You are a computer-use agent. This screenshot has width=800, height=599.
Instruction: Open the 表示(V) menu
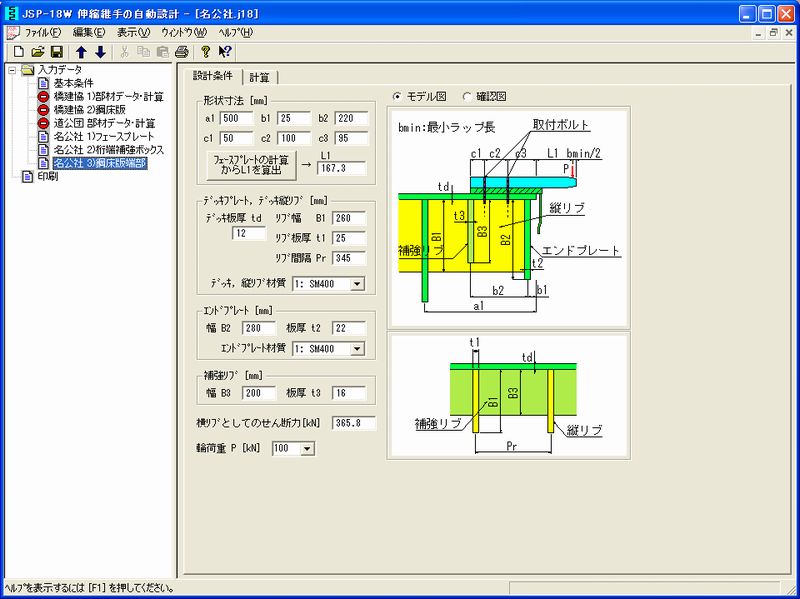pyautogui.click(x=133, y=32)
